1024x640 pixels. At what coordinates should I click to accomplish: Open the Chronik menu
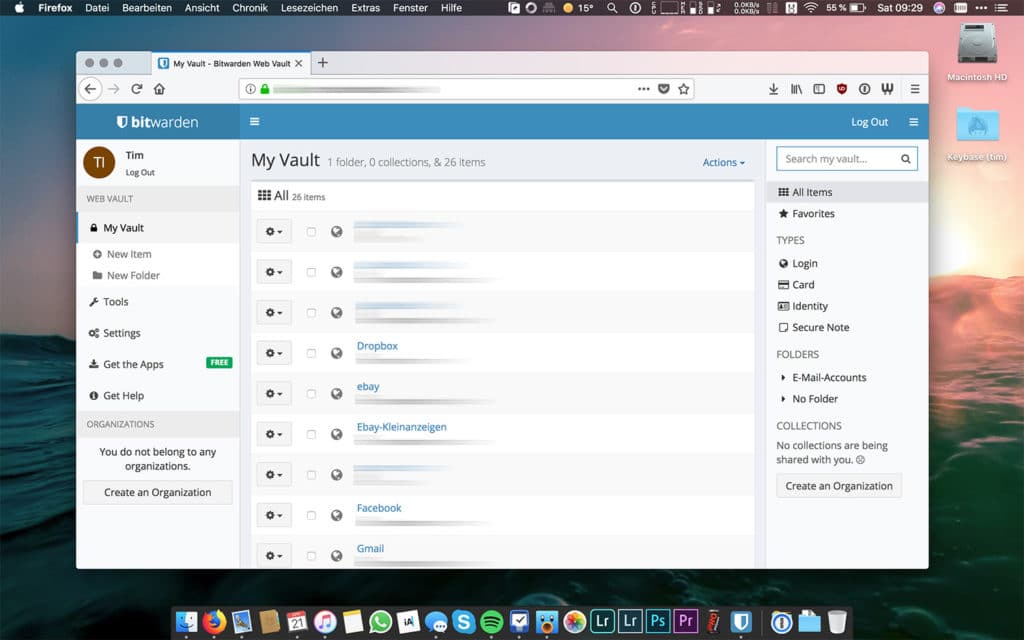[250, 8]
